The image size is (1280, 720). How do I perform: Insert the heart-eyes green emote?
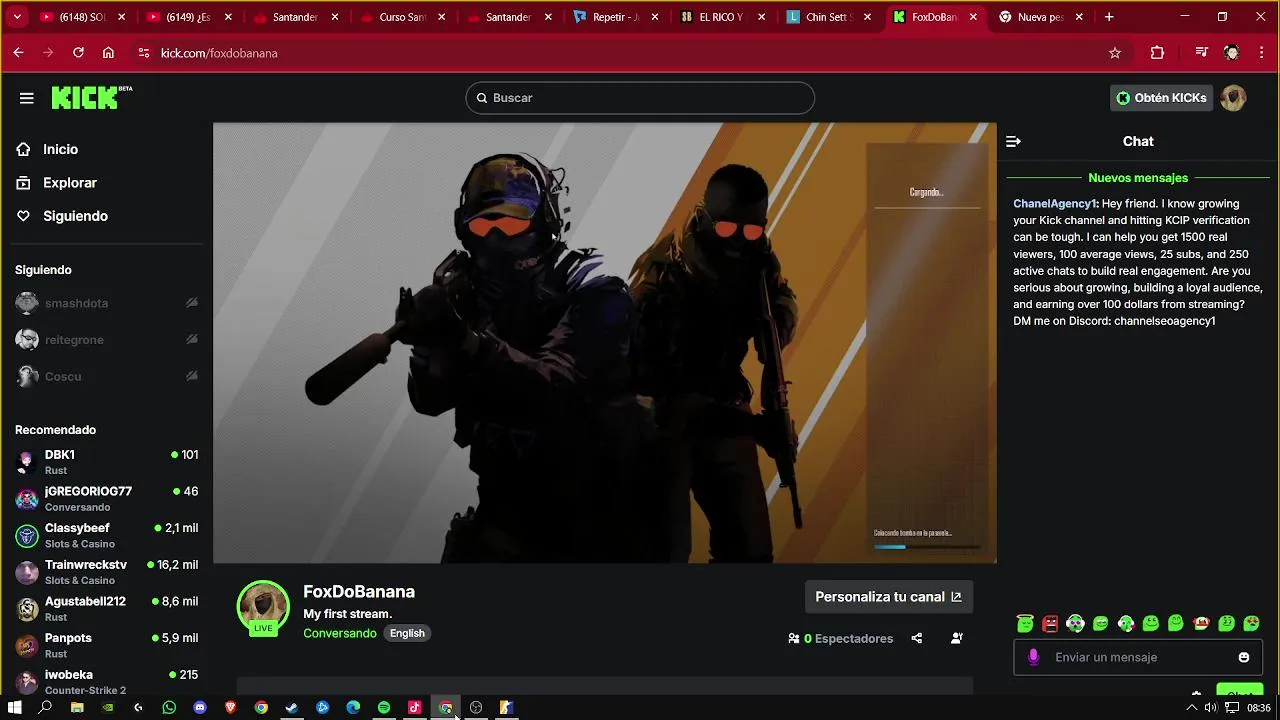click(1251, 623)
